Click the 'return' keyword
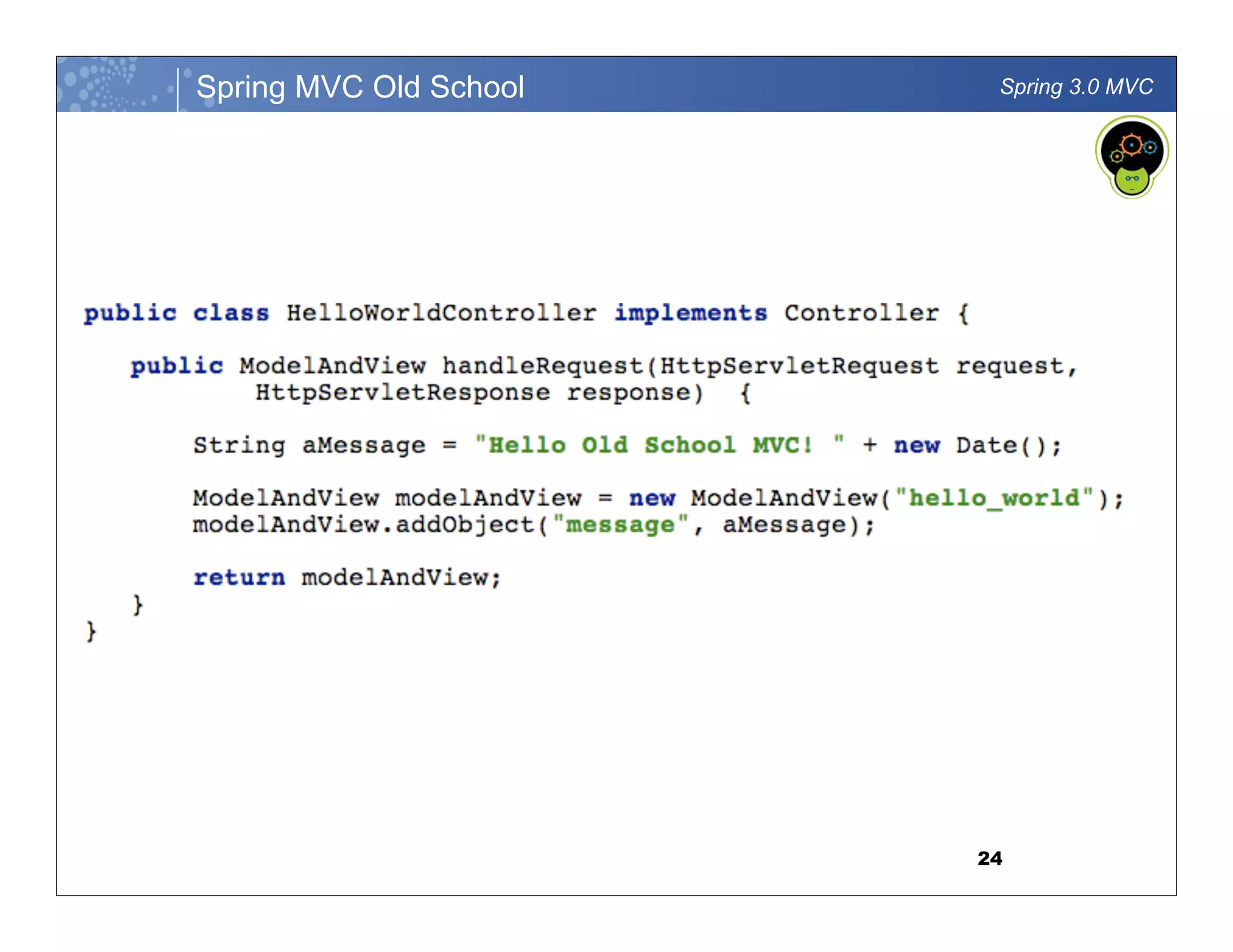Image resolution: width=1233 pixels, height=952 pixels. [x=239, y=578]
